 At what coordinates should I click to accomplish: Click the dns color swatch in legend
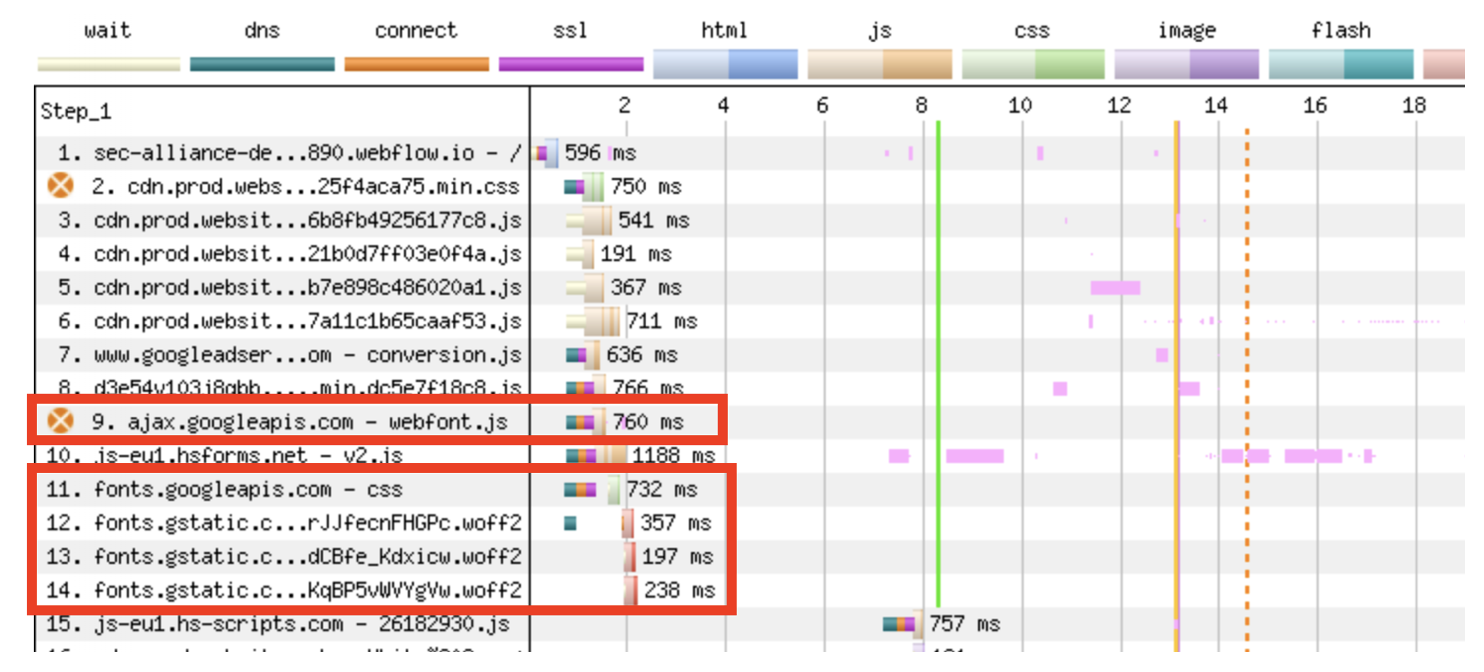tap(262, 64)
